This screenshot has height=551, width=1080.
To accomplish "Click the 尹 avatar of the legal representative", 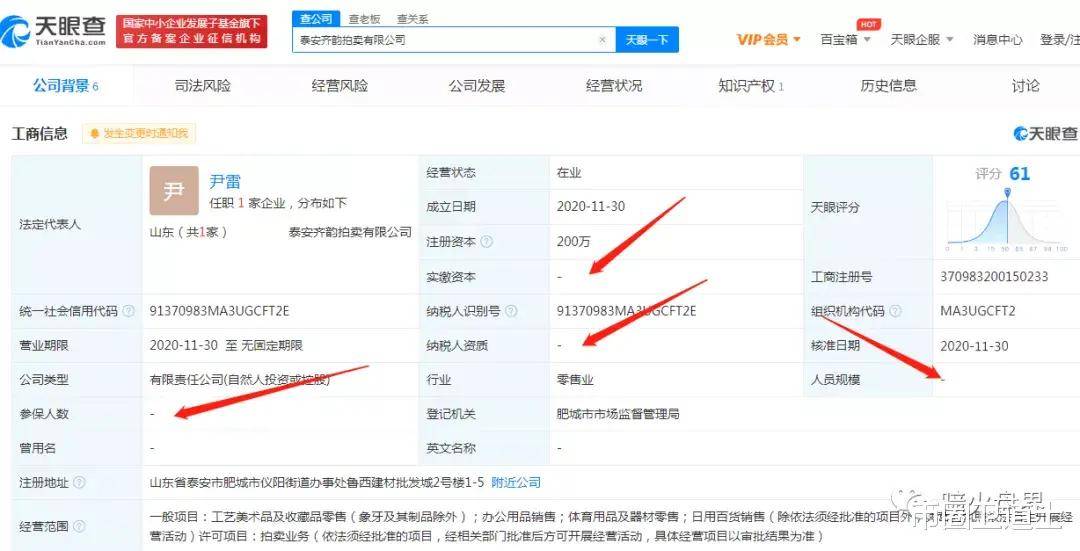I will (174, 191).
